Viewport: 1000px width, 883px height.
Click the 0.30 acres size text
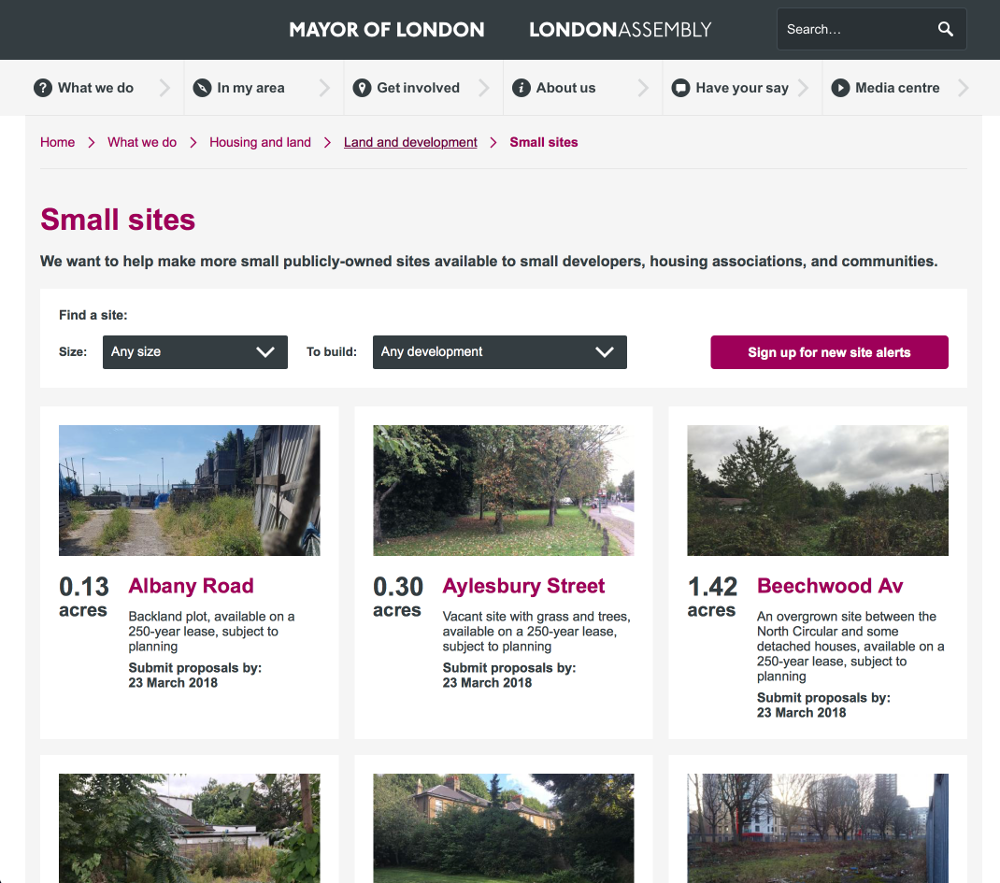pyautogui.click(x=398, y=597)
